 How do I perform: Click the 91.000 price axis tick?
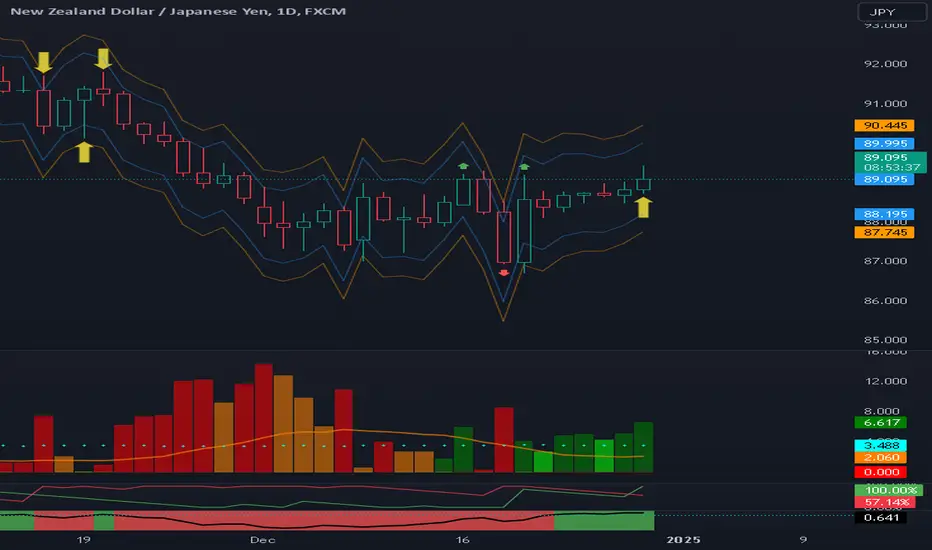[885, 103]
